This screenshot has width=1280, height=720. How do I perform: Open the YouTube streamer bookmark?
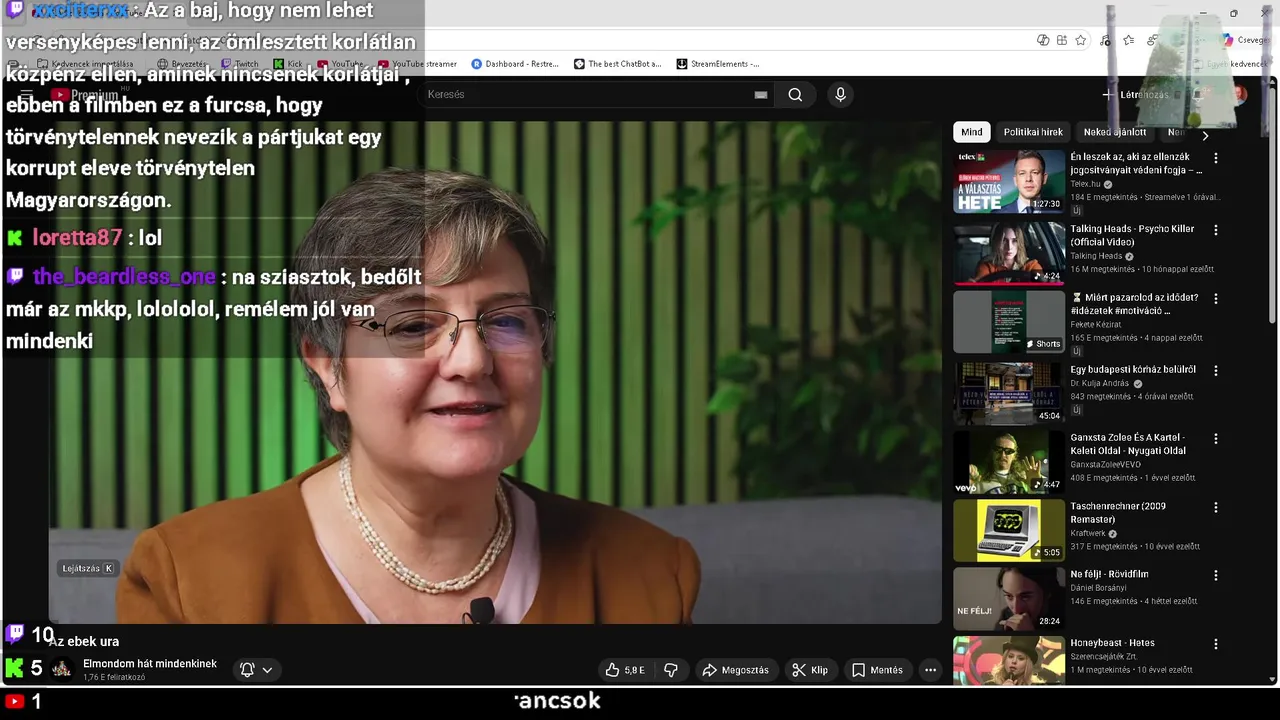[x=417, y=64]
